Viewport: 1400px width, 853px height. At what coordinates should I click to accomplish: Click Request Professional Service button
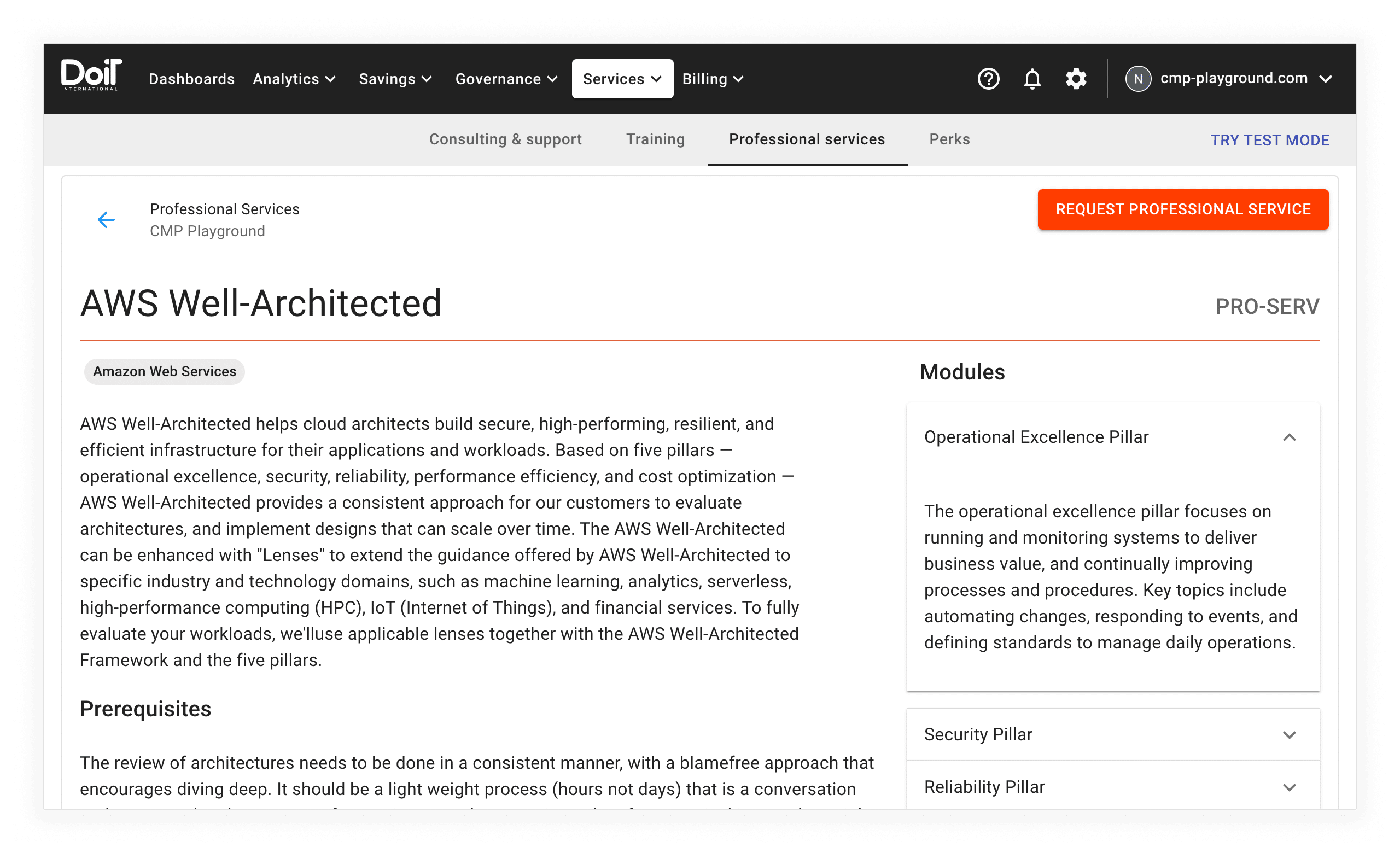pos(1182,209)
